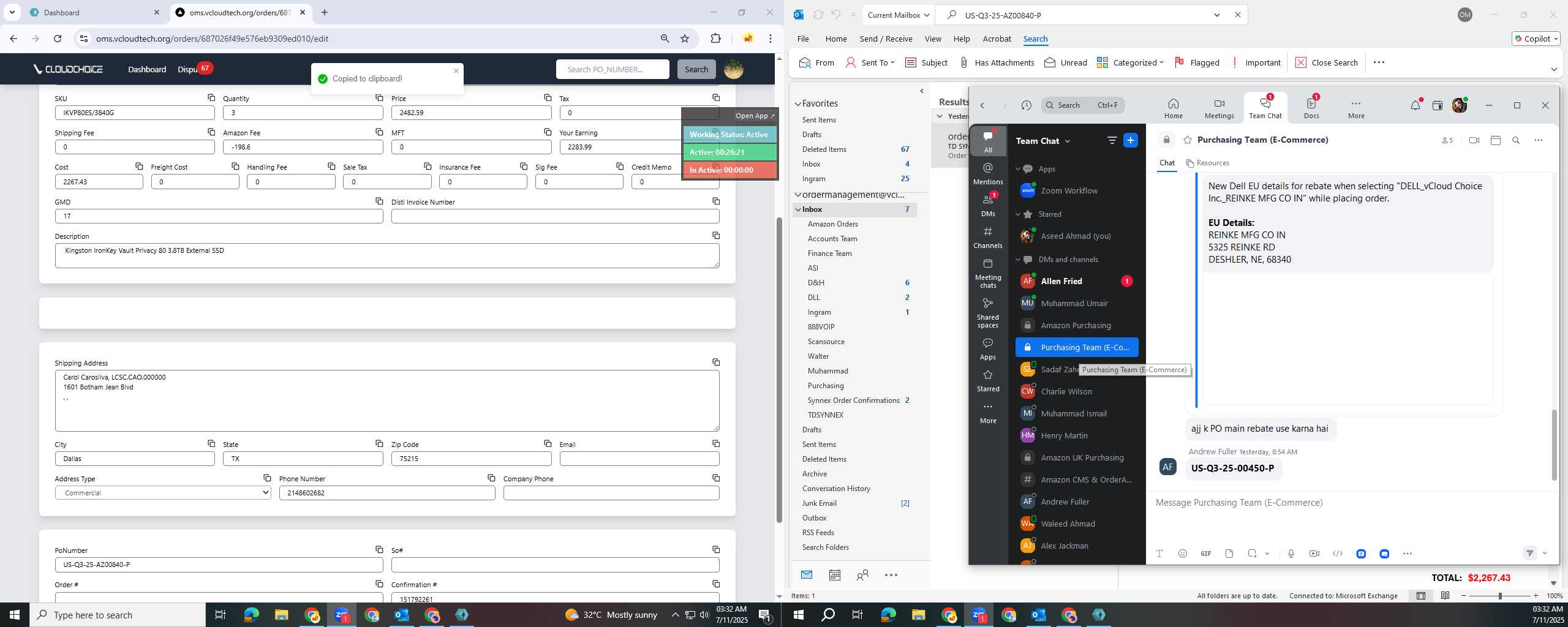
Task: Open Outlook Send / Receive tab
Action: [886, 39]
